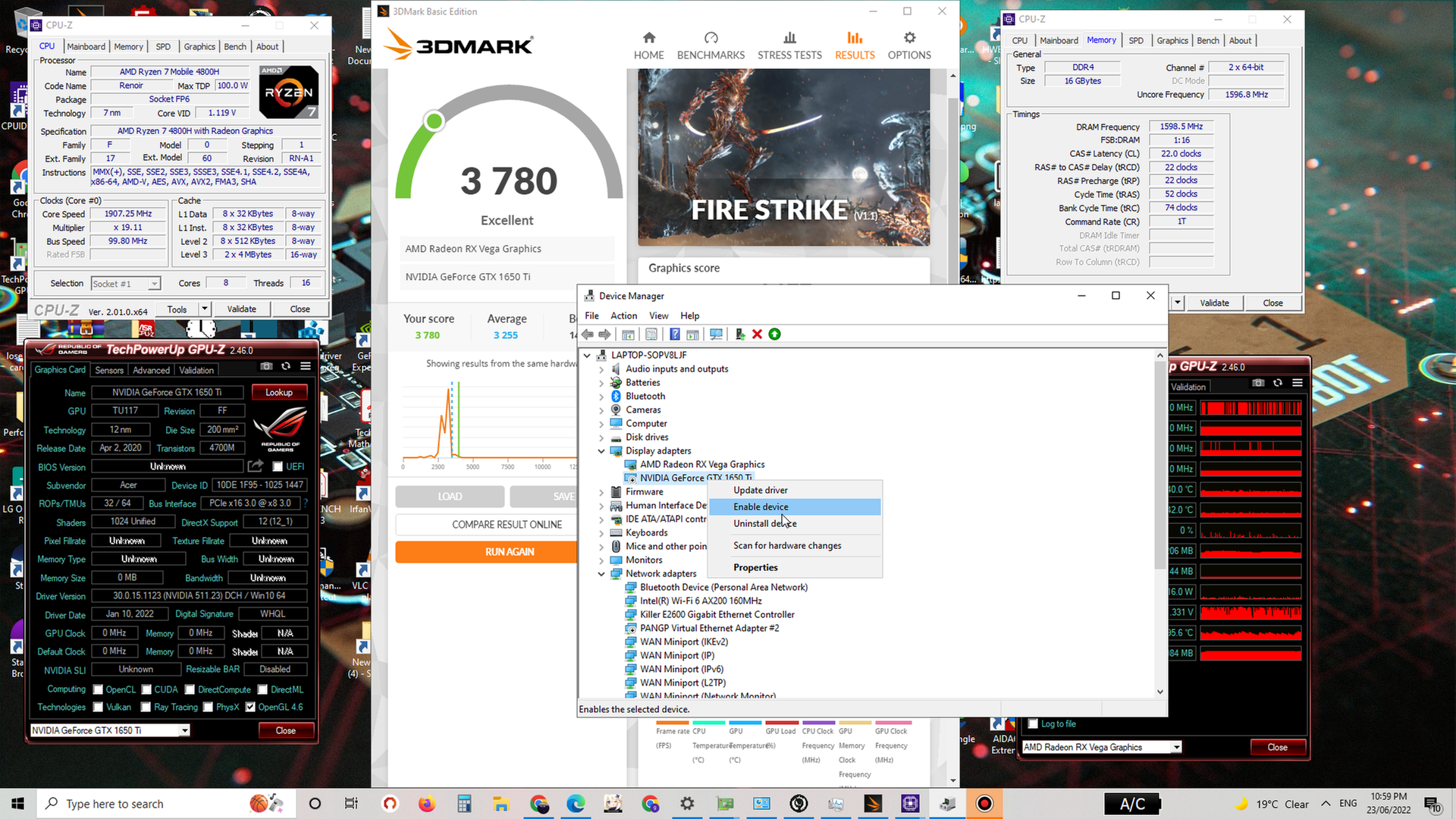1456x819 pixels.
Task: Click Forward arrow in Device Manager toolbar
Action: (604, 334)
